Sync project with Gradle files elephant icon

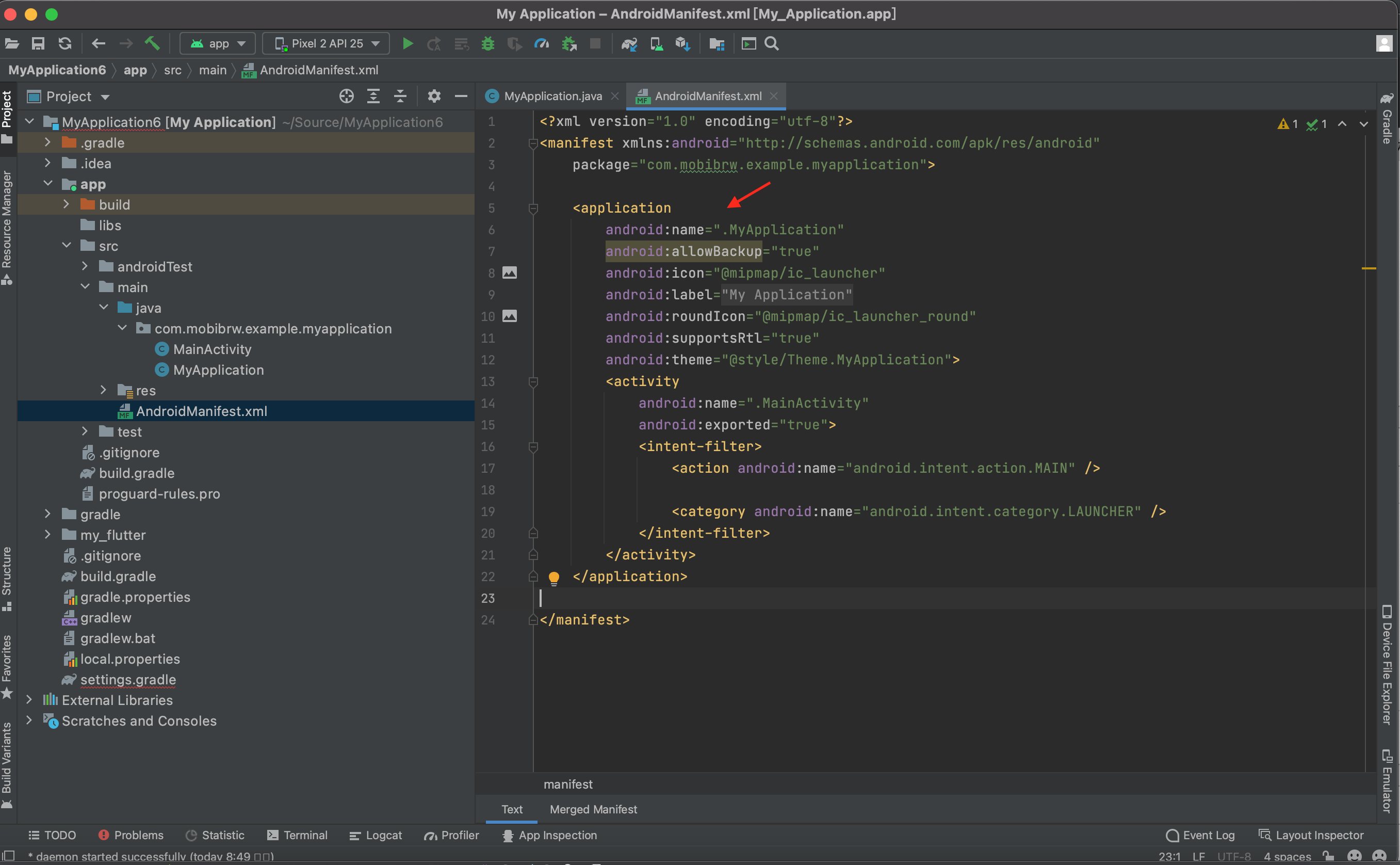tap(629, 43)
